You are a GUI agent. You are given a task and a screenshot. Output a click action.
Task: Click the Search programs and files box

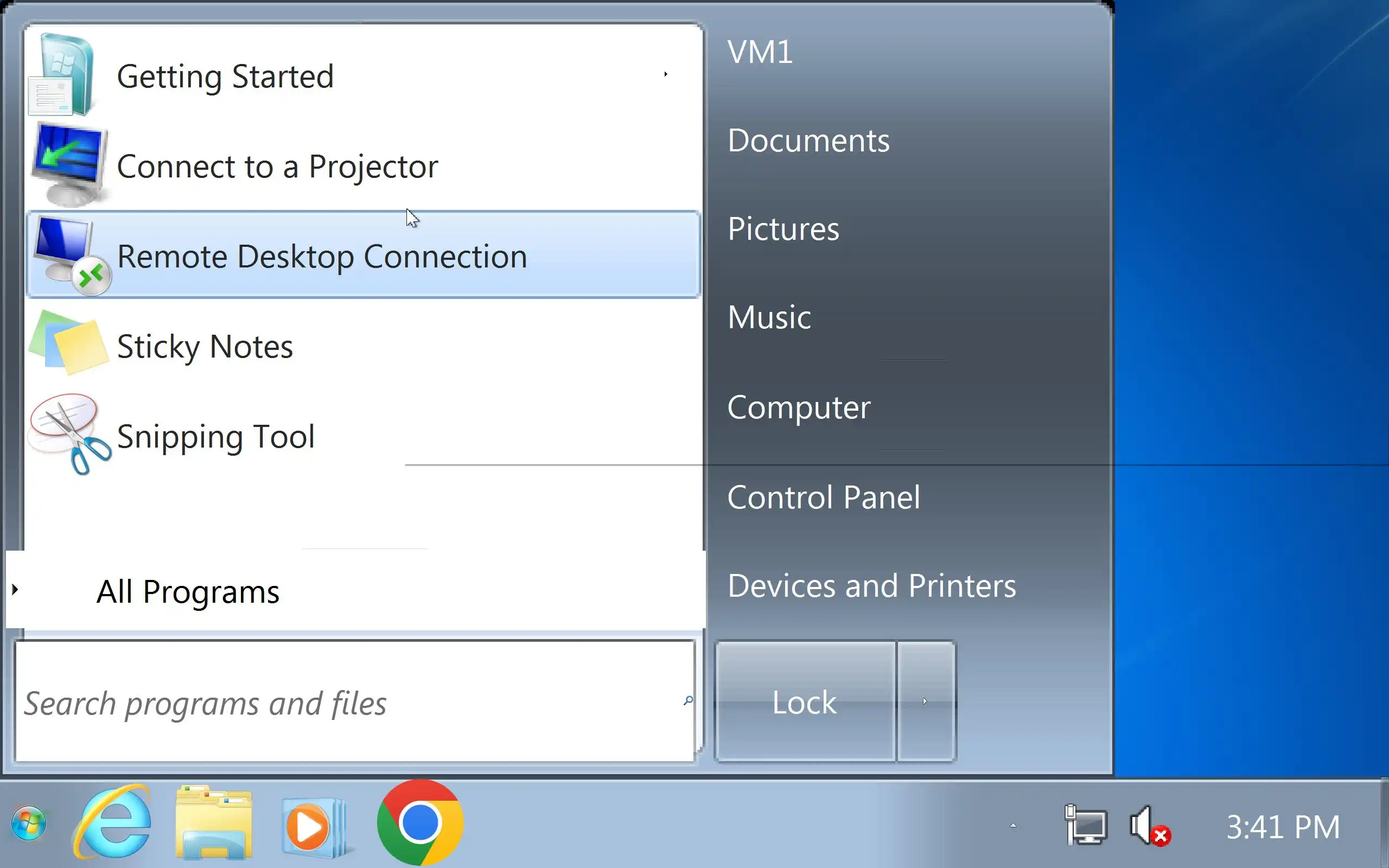click(345, 703)
